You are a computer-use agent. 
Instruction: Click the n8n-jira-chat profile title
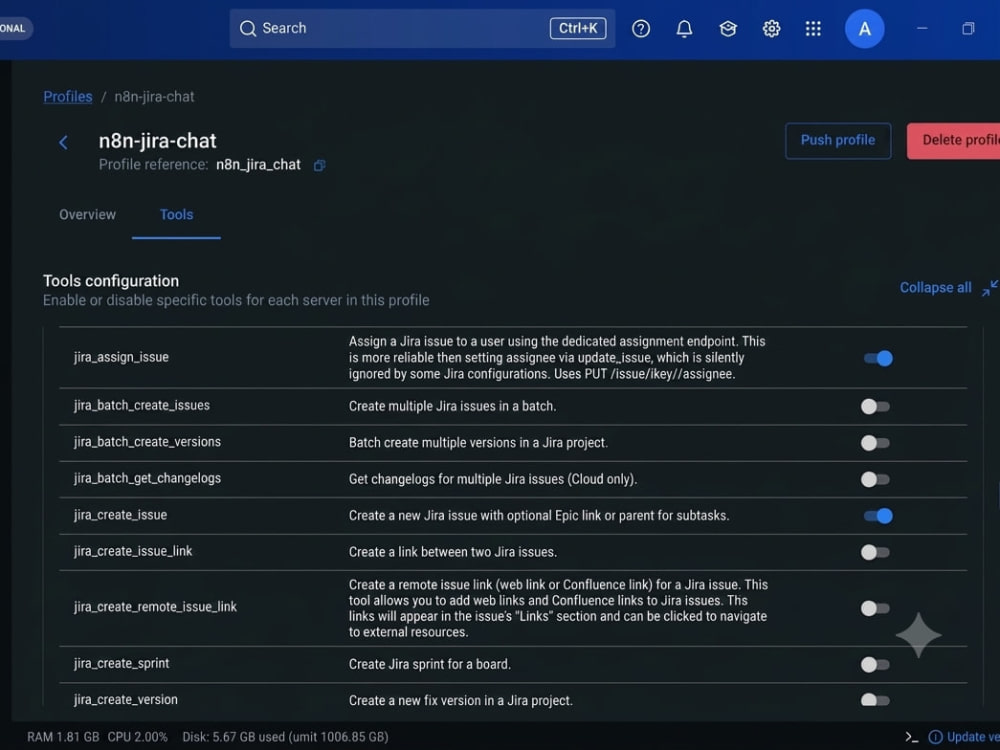(158, 141)
